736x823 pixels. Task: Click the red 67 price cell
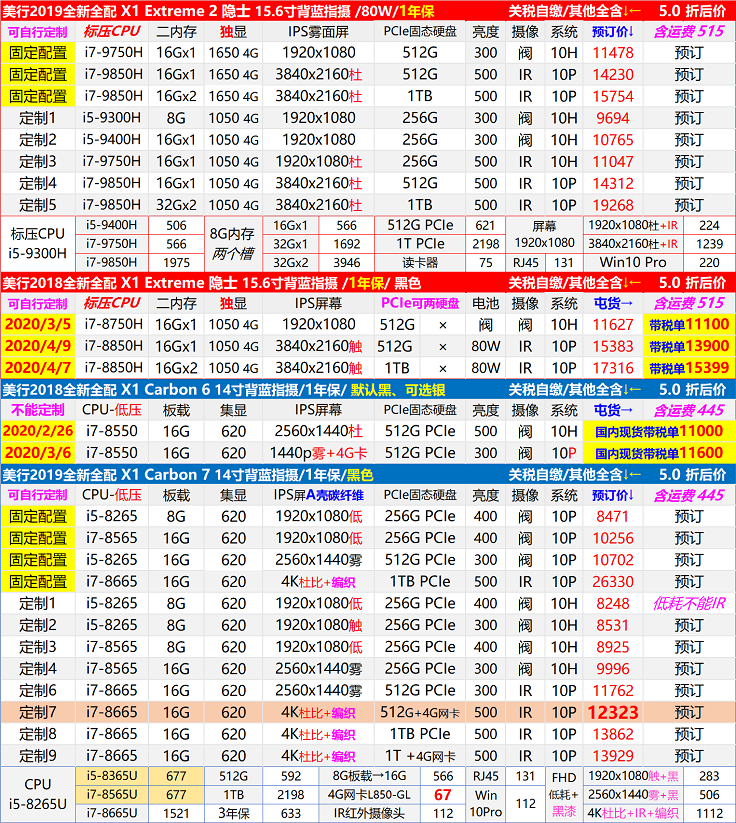point(442,794)
